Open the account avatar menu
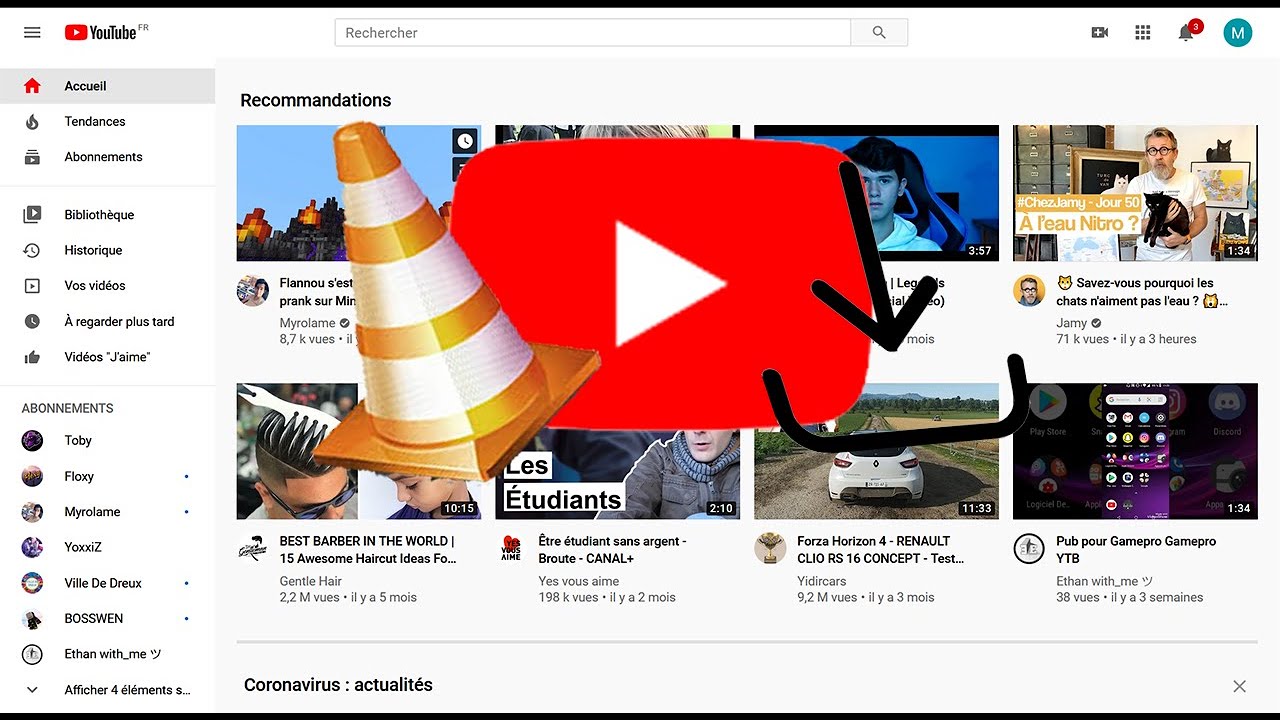Viewport: 1280px width, 720px height. (1237, 32)
